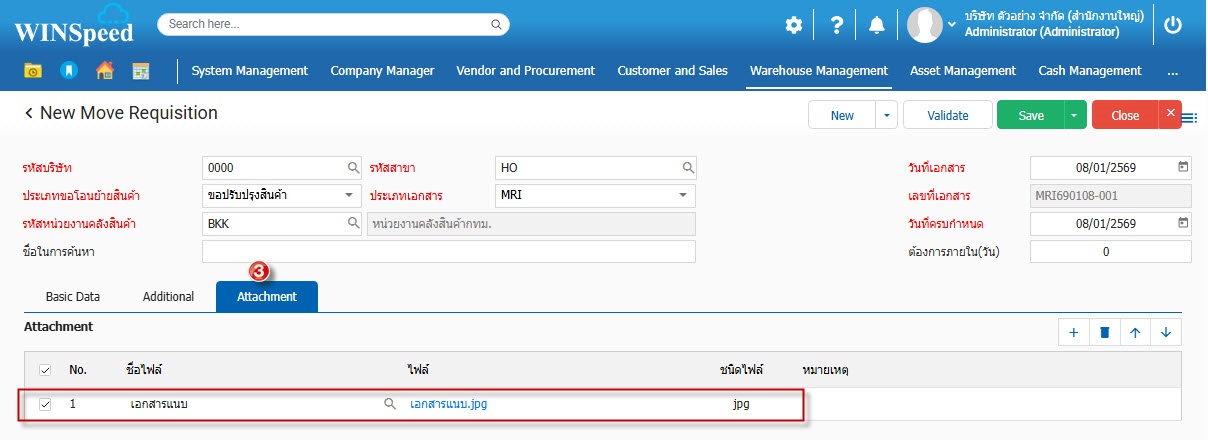
Task: Click the home house icon
Action: 104,70
